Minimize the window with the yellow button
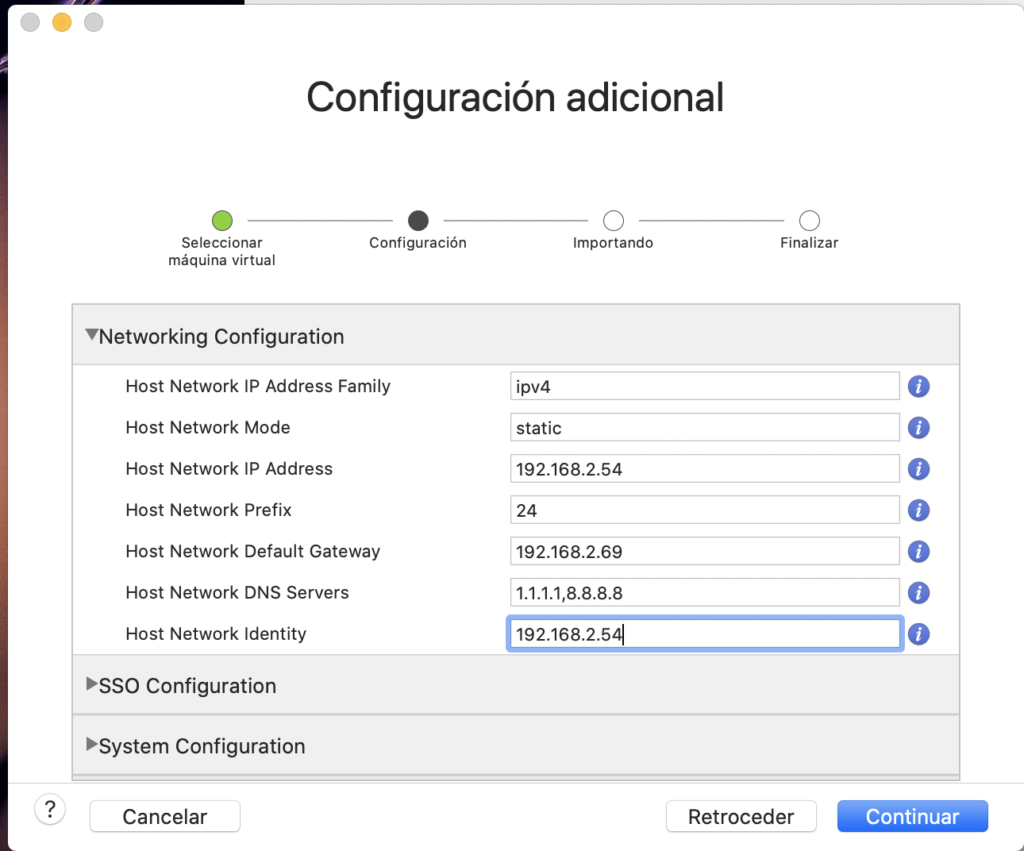This screenshot has height=851, width=1024. tap(62, 22)
